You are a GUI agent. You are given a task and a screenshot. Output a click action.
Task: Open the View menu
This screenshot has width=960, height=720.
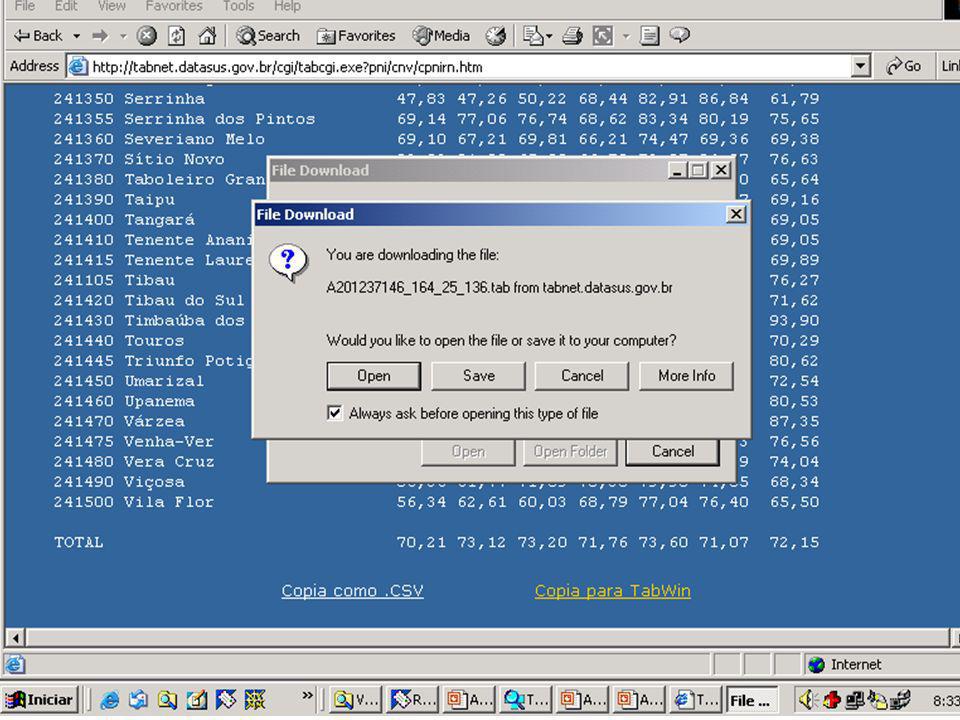[x=111, y=6]
